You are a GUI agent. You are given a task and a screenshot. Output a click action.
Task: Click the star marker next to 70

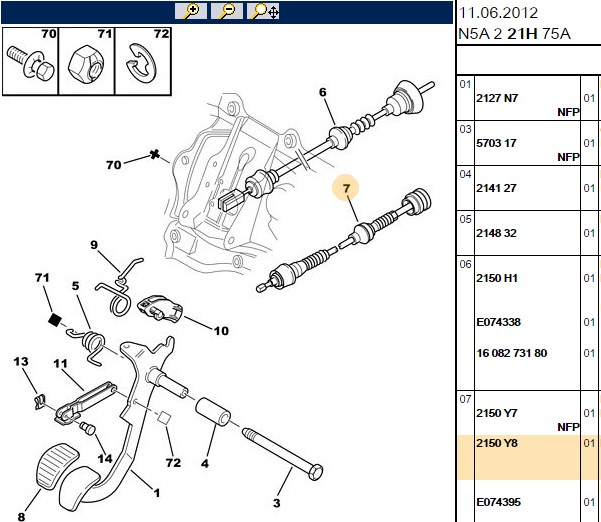tap(154, 154)
